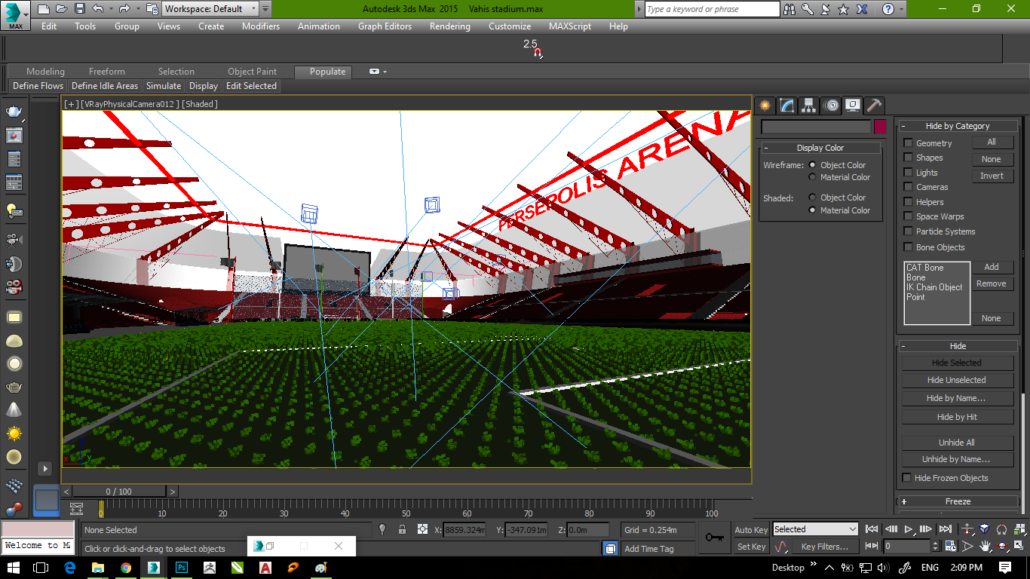Click the Redo arrow icon
This screenshot has width=1030, height=579.
124,9
